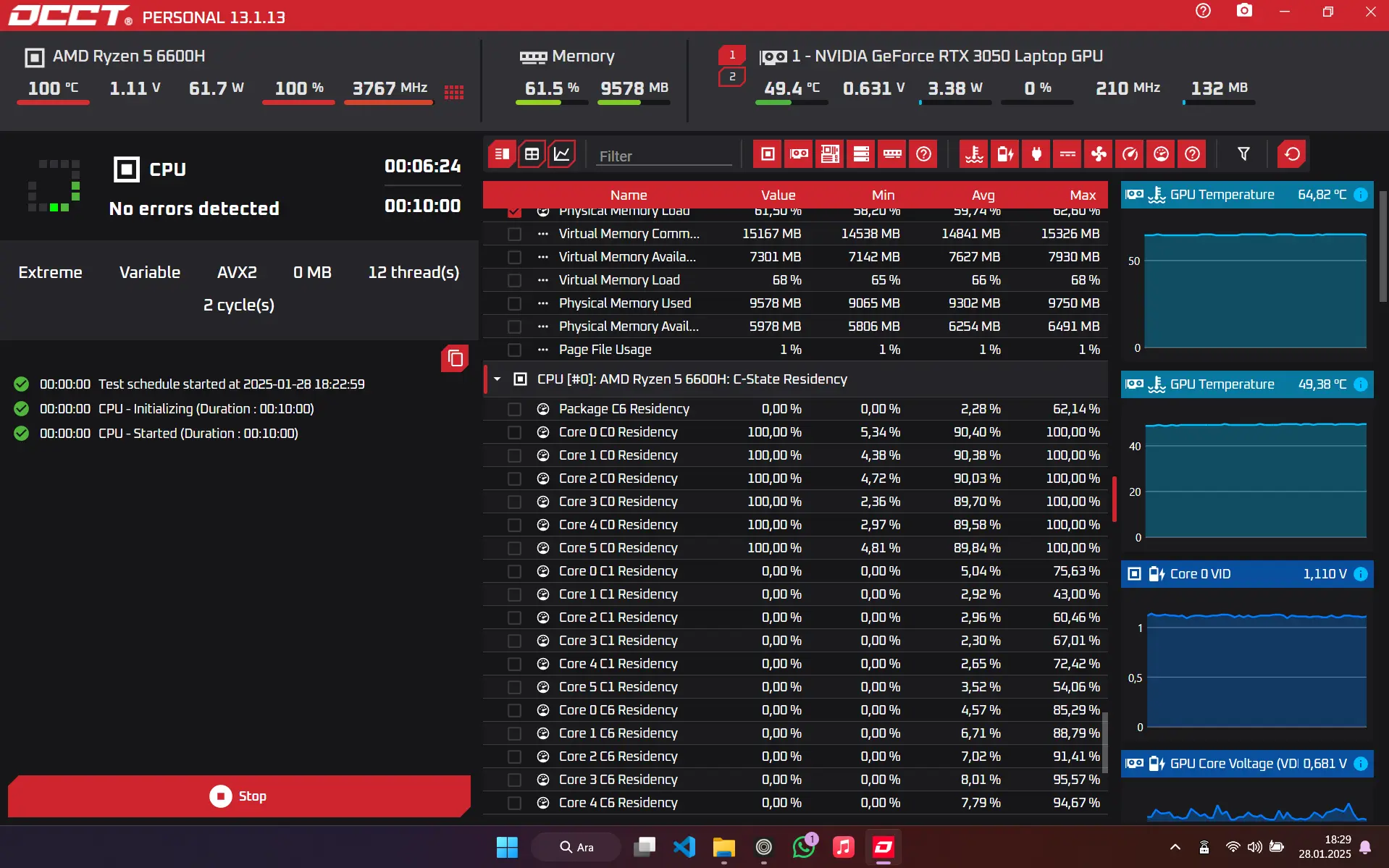Toggle the graphics card hardware filter icon
1389x868 pixels.
799,154
